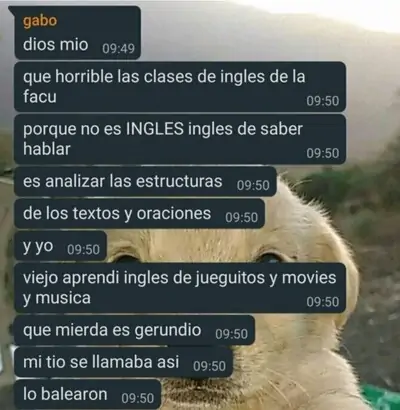The width and height of the screenshot is (400, 410).
Task: Tap the timestamp beside 'y yo'
Action: 83,249
